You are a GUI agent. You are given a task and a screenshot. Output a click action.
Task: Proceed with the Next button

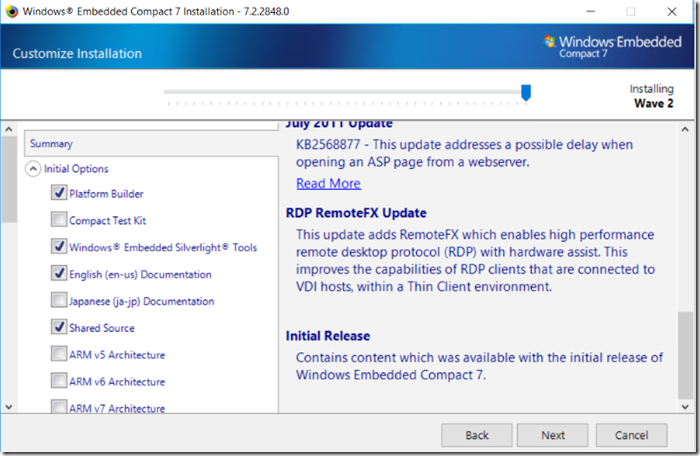[553, 435]
